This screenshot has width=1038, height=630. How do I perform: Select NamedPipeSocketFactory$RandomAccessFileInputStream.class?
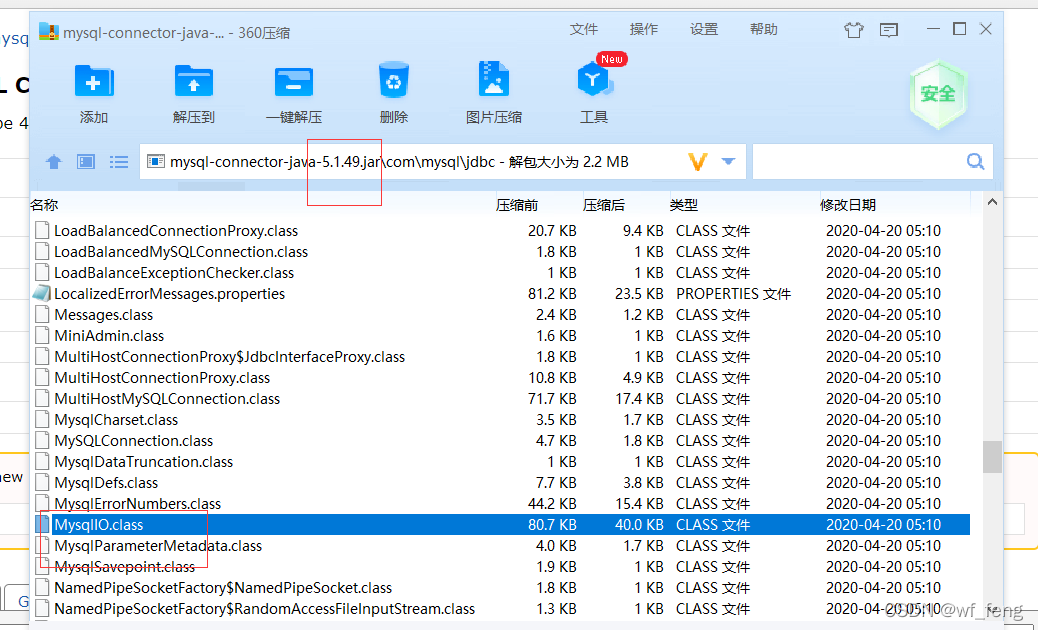pos(265,609)
